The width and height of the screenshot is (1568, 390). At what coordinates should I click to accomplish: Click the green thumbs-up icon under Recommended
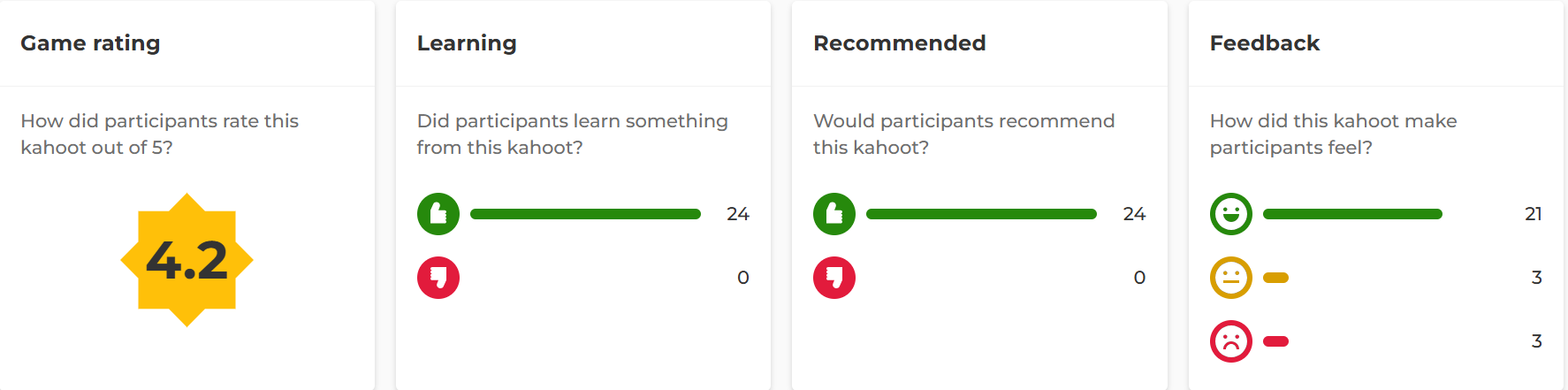(834, 214)
